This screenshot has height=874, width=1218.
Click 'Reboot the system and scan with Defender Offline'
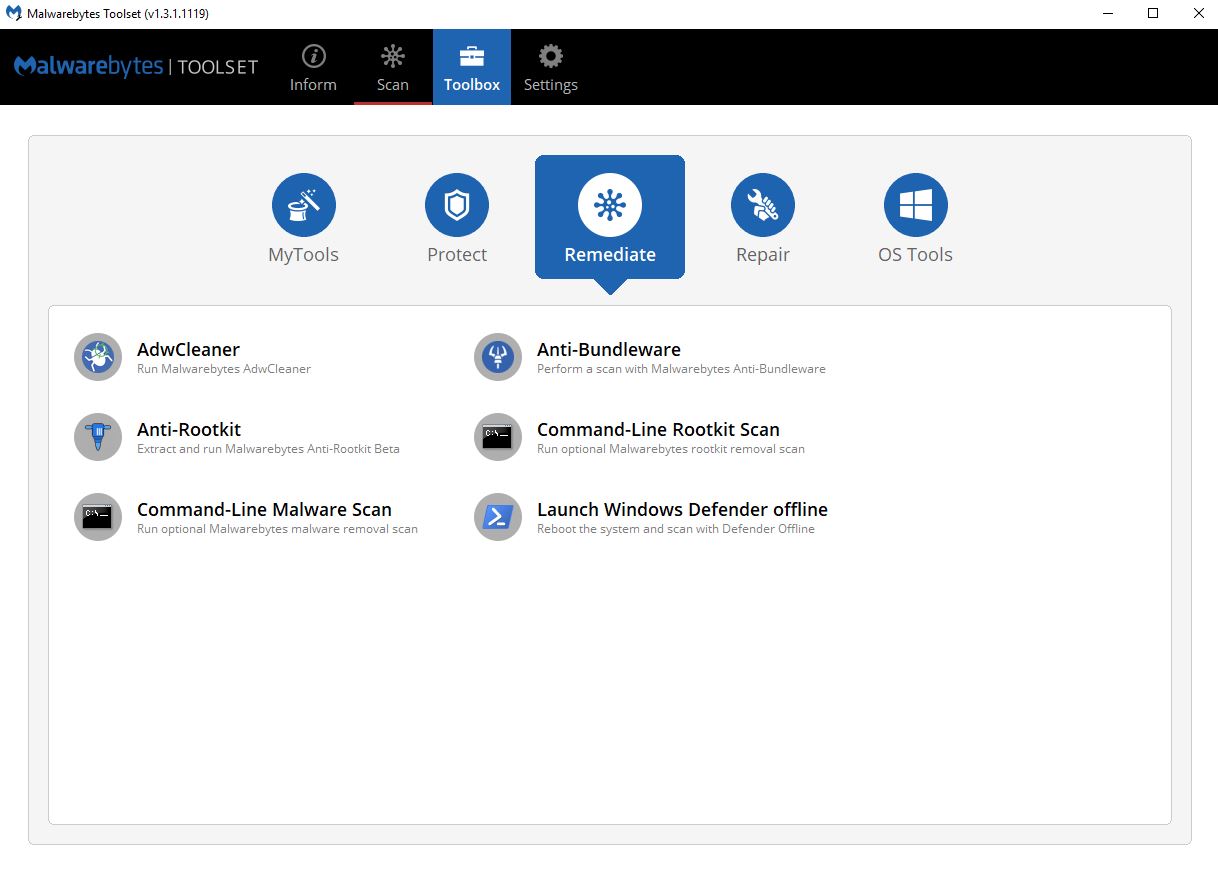[x=676, y=529]
